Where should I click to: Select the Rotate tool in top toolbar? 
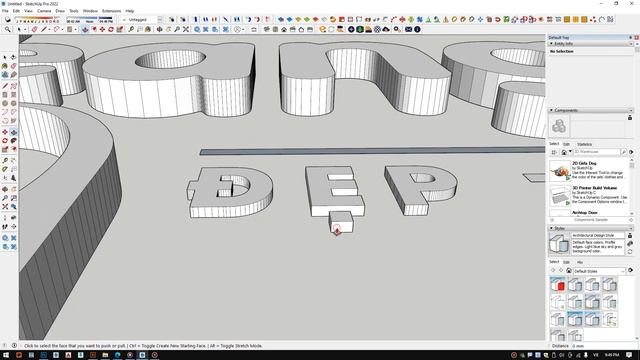pos(111,29)
